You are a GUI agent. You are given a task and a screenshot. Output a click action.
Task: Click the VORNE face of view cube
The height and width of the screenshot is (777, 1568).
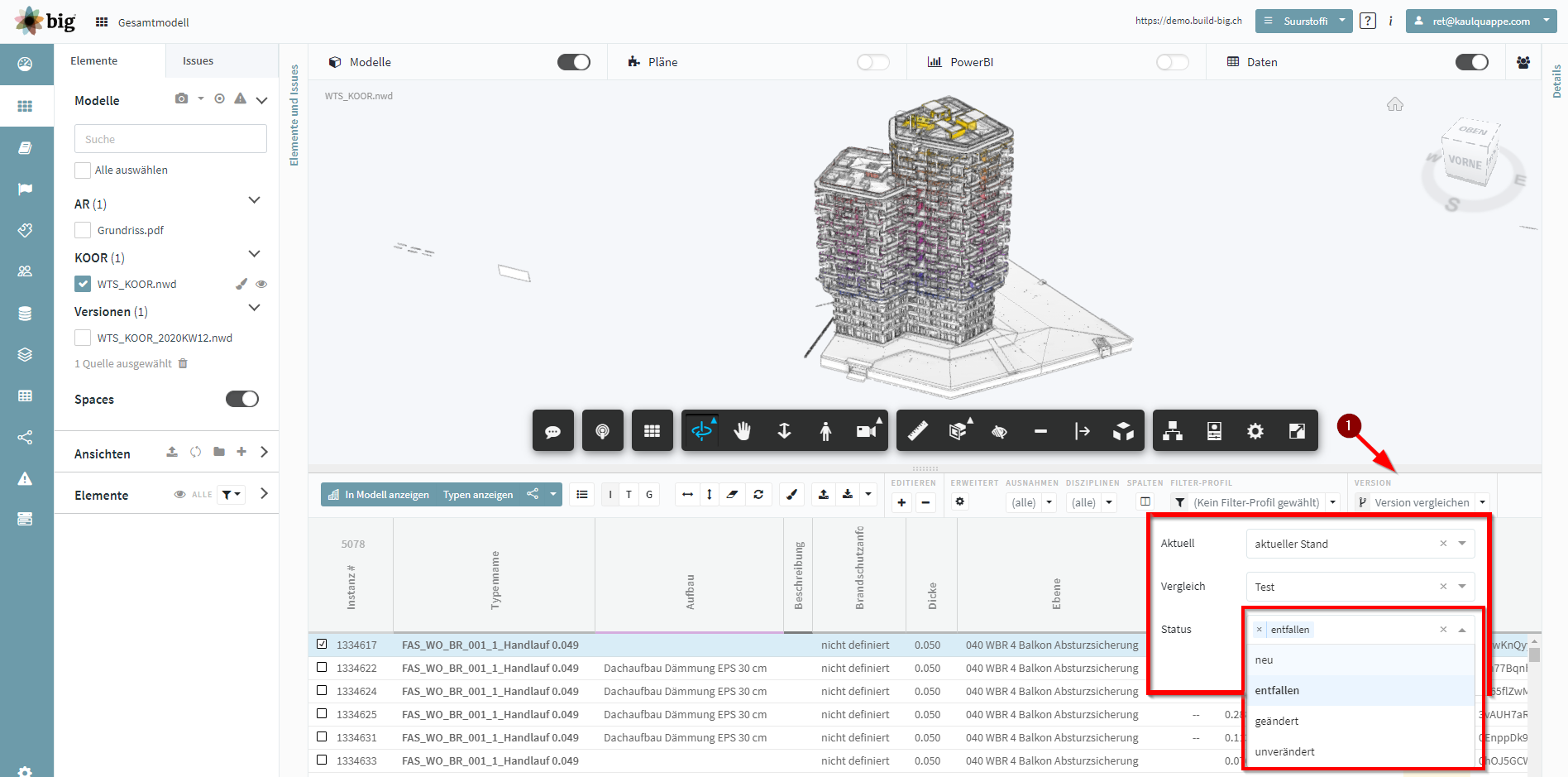(1465, 162)
